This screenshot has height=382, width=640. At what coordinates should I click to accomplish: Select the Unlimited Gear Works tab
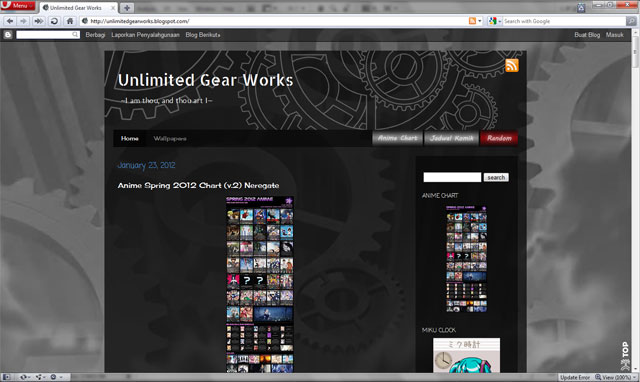click(x=76, y=7)
